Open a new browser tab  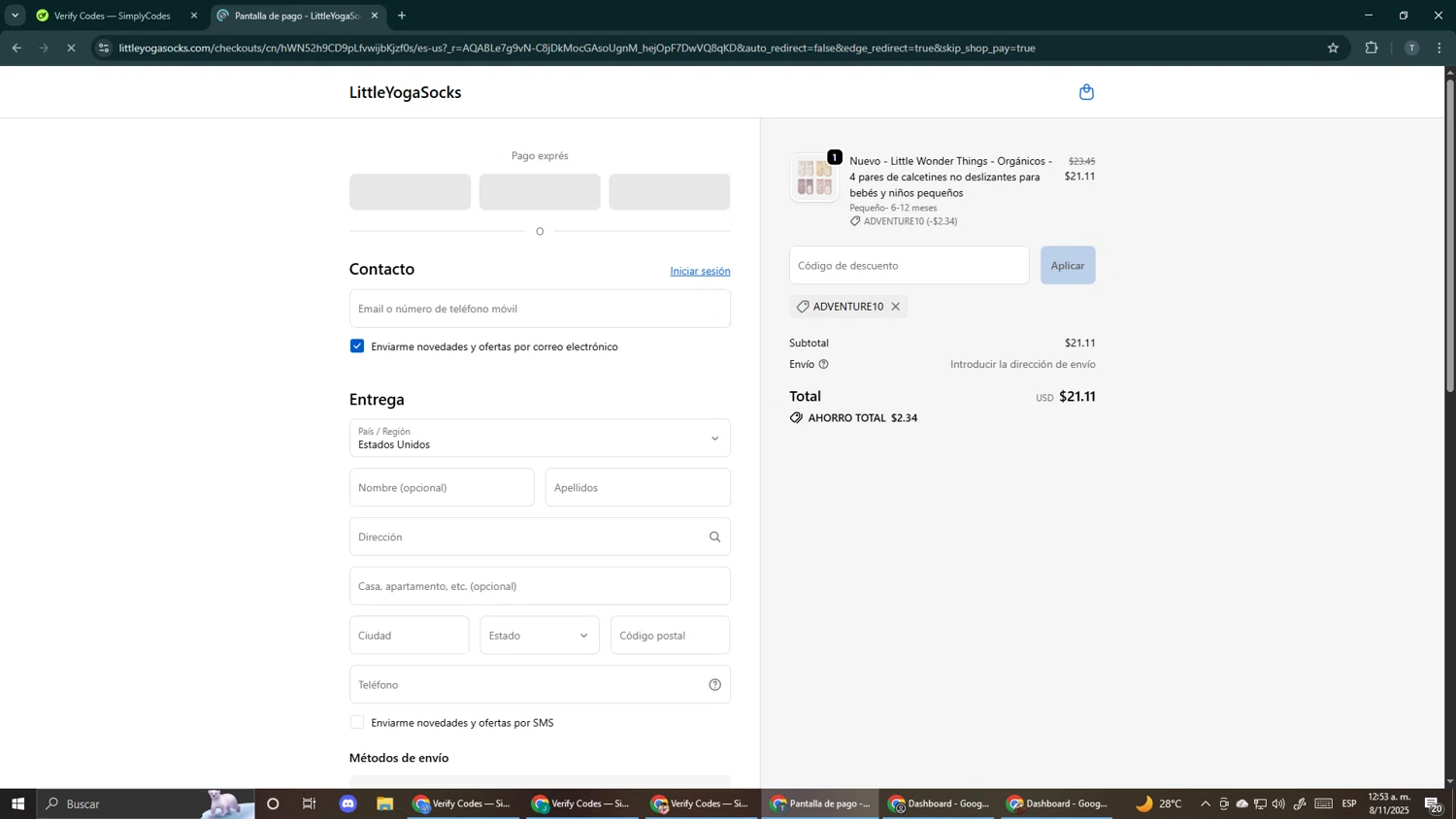pos(402,16)
